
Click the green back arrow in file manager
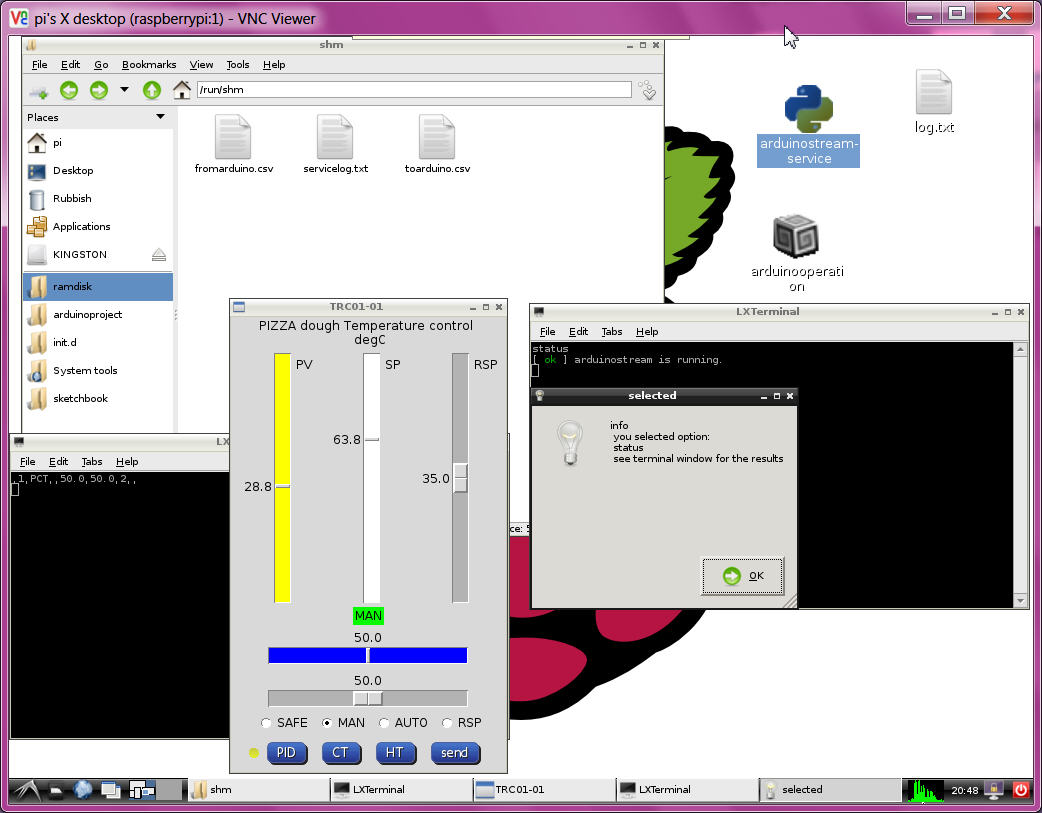tap(69, 90)
